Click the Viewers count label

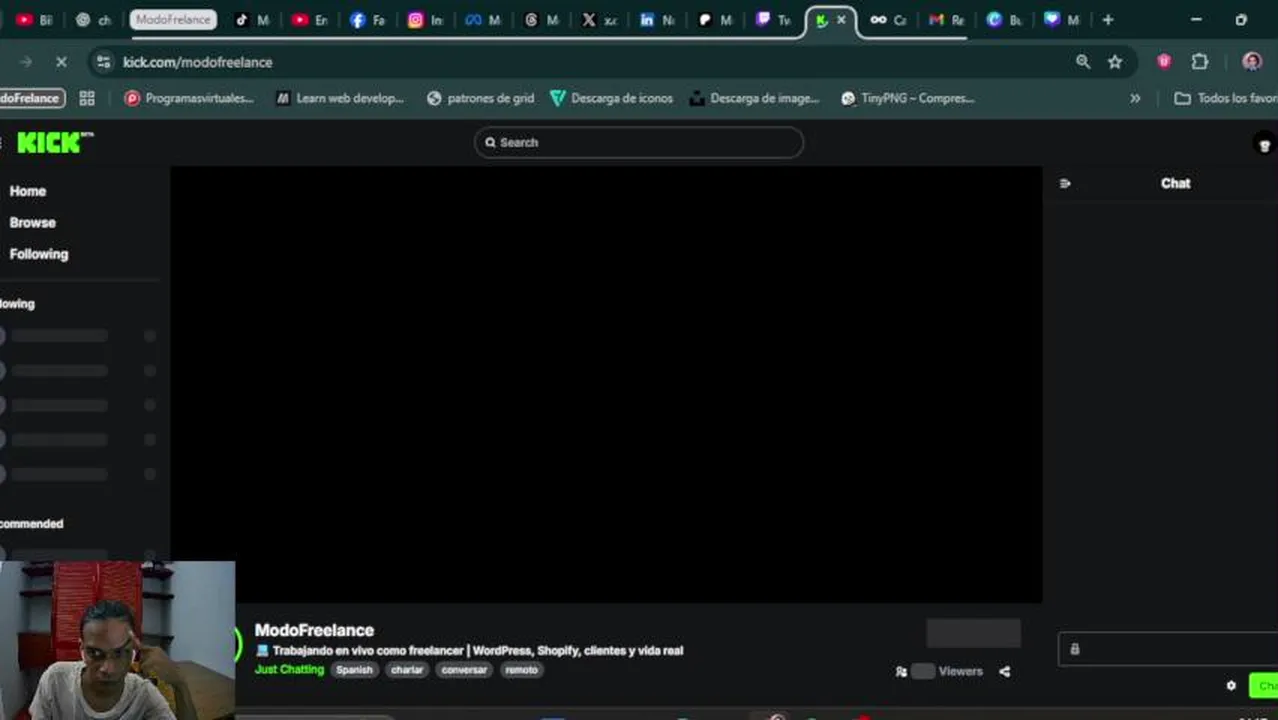(x=960, y=671)
